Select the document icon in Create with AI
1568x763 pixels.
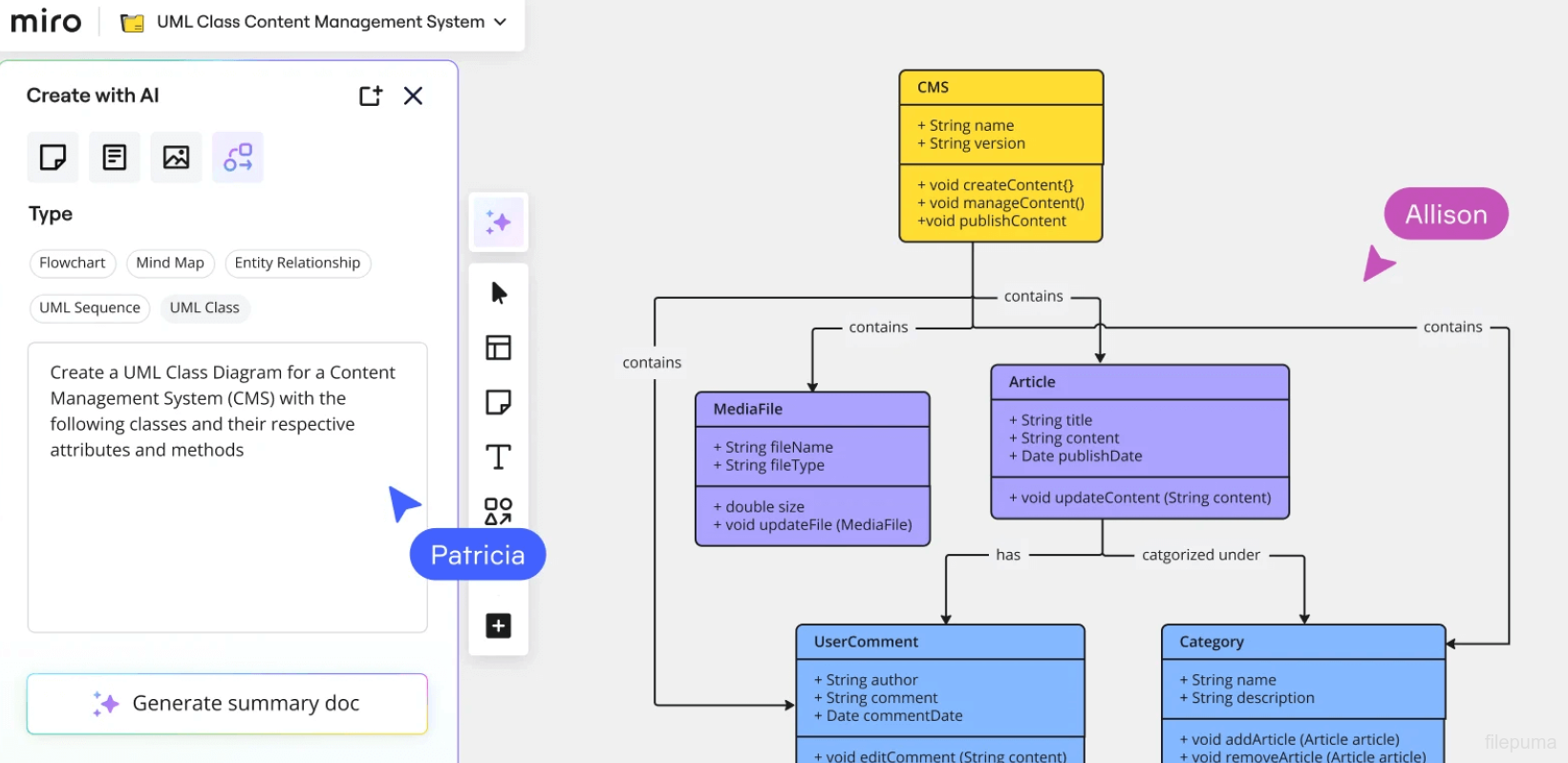115,158
